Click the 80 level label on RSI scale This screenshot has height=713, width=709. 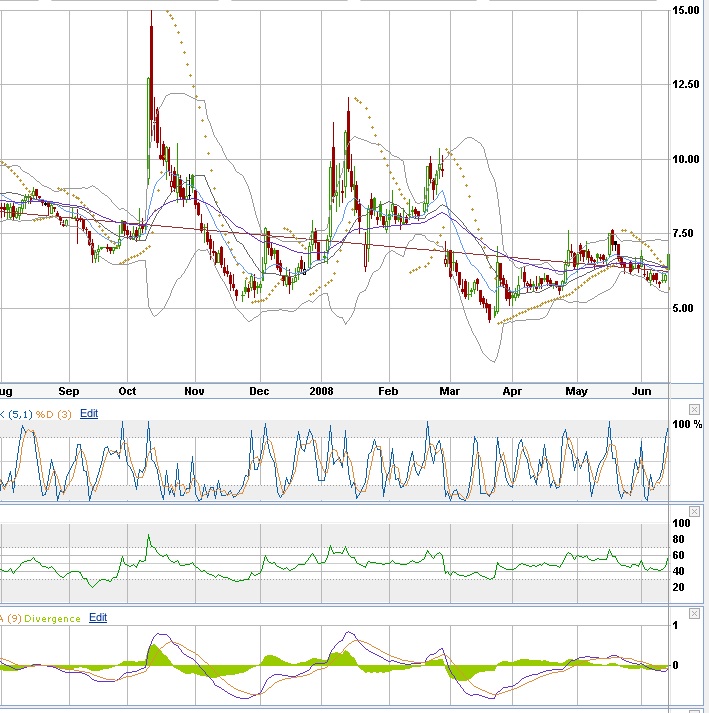(682, 539)
